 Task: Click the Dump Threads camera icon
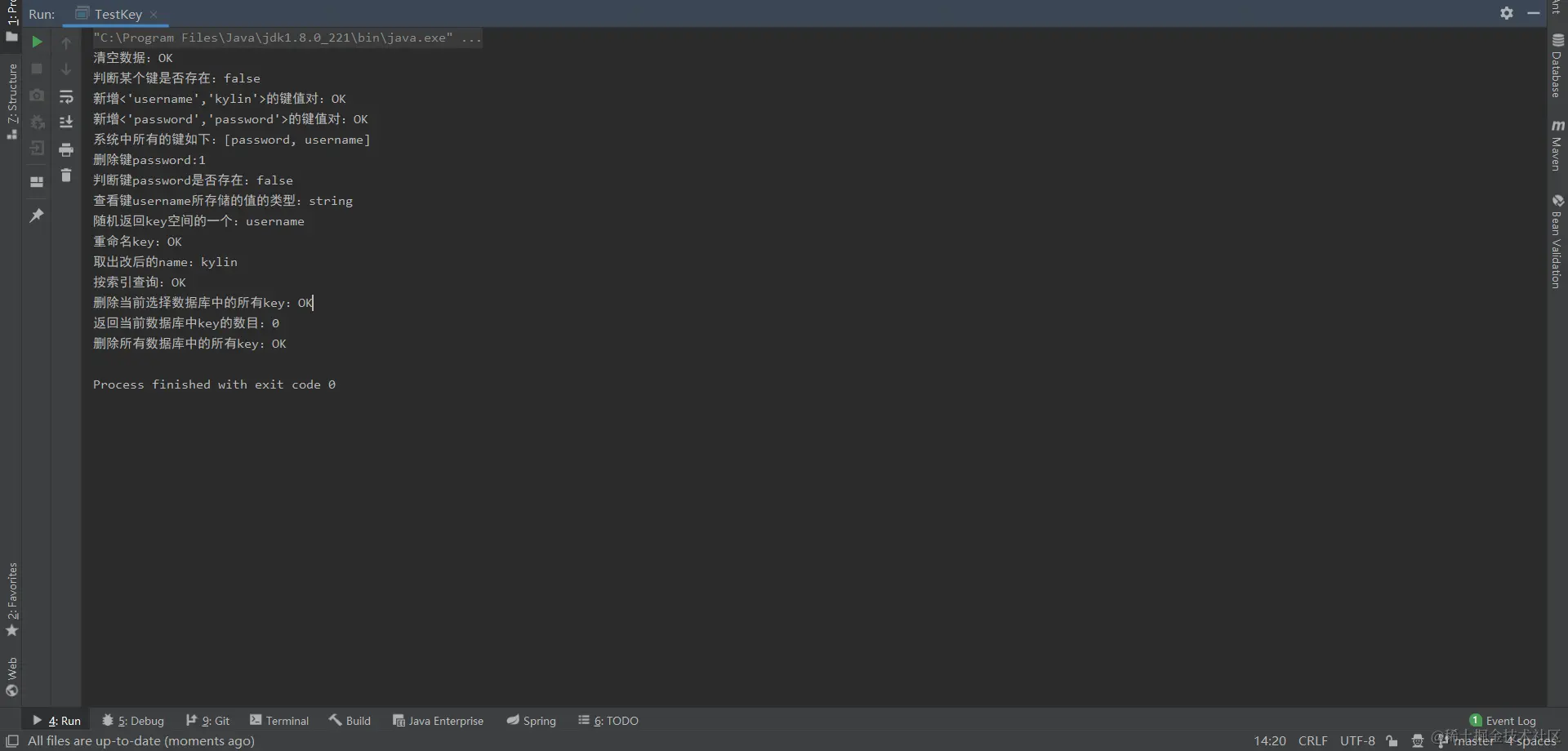[x=37, y=96]
